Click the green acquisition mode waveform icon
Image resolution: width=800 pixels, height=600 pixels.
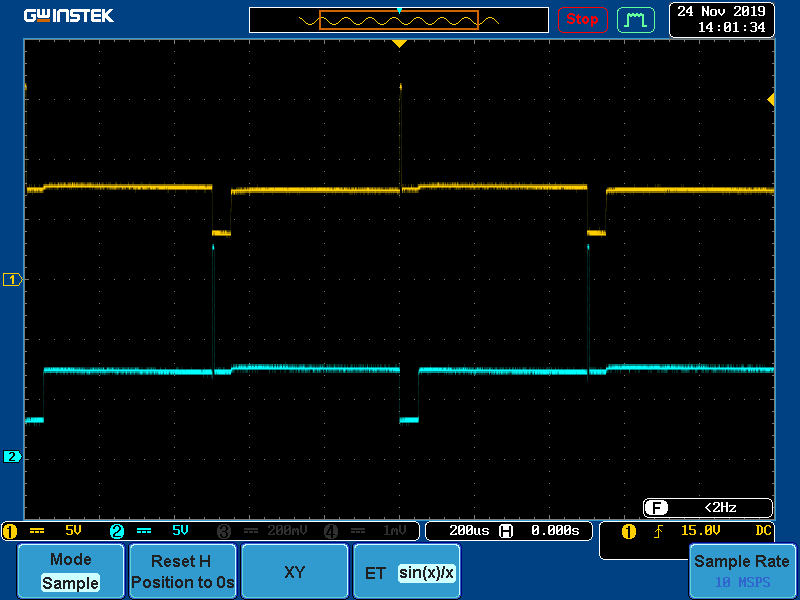635,19
